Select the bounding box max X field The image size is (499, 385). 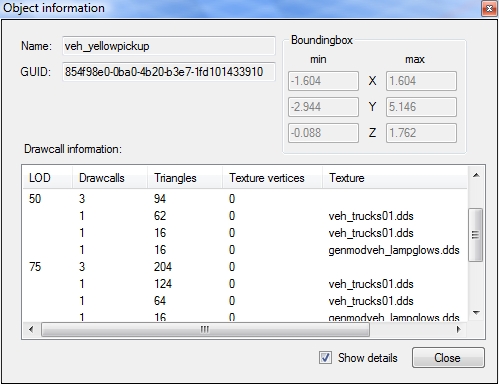(x=421, y=81)
